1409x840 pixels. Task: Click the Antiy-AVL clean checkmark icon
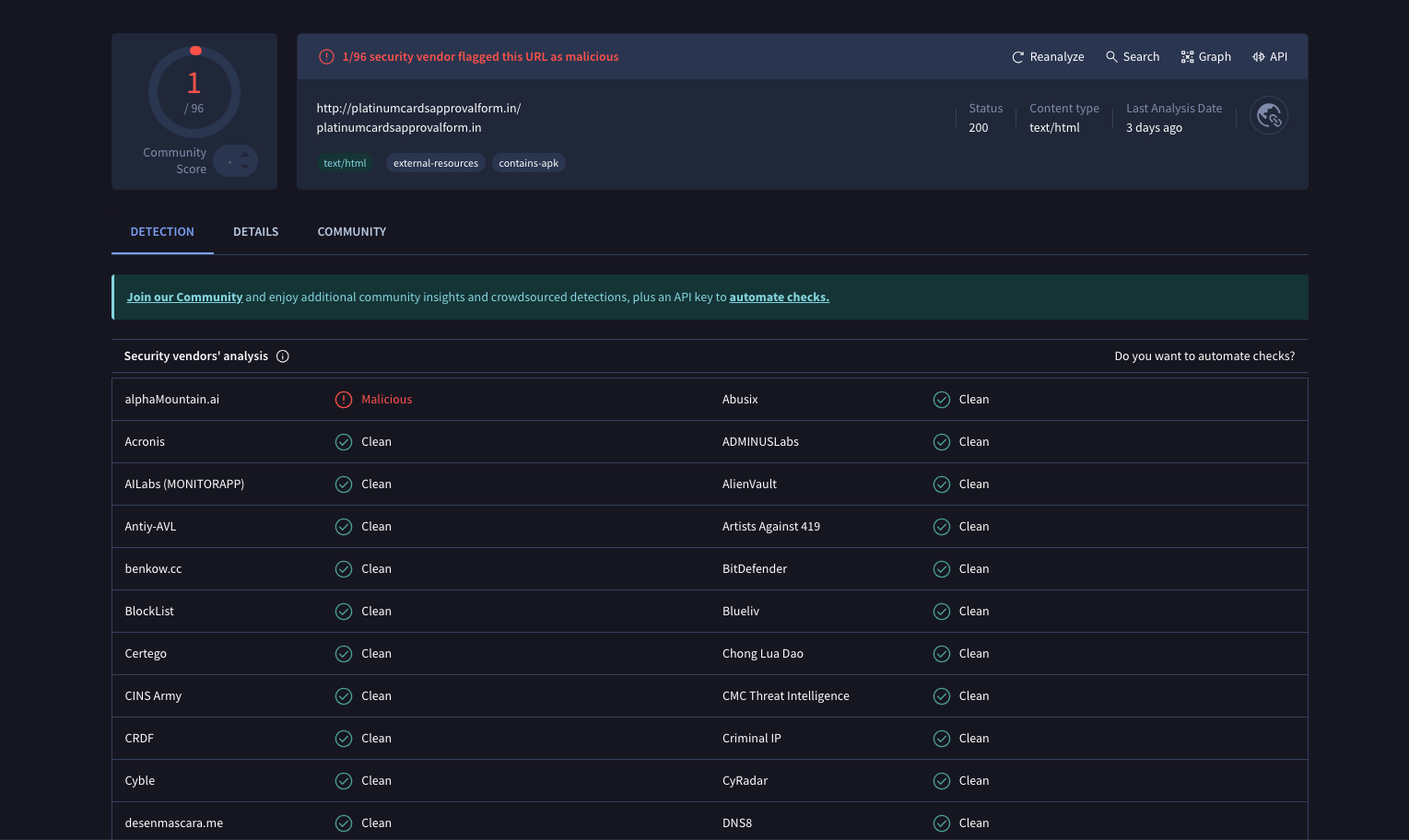coord(344,527)
